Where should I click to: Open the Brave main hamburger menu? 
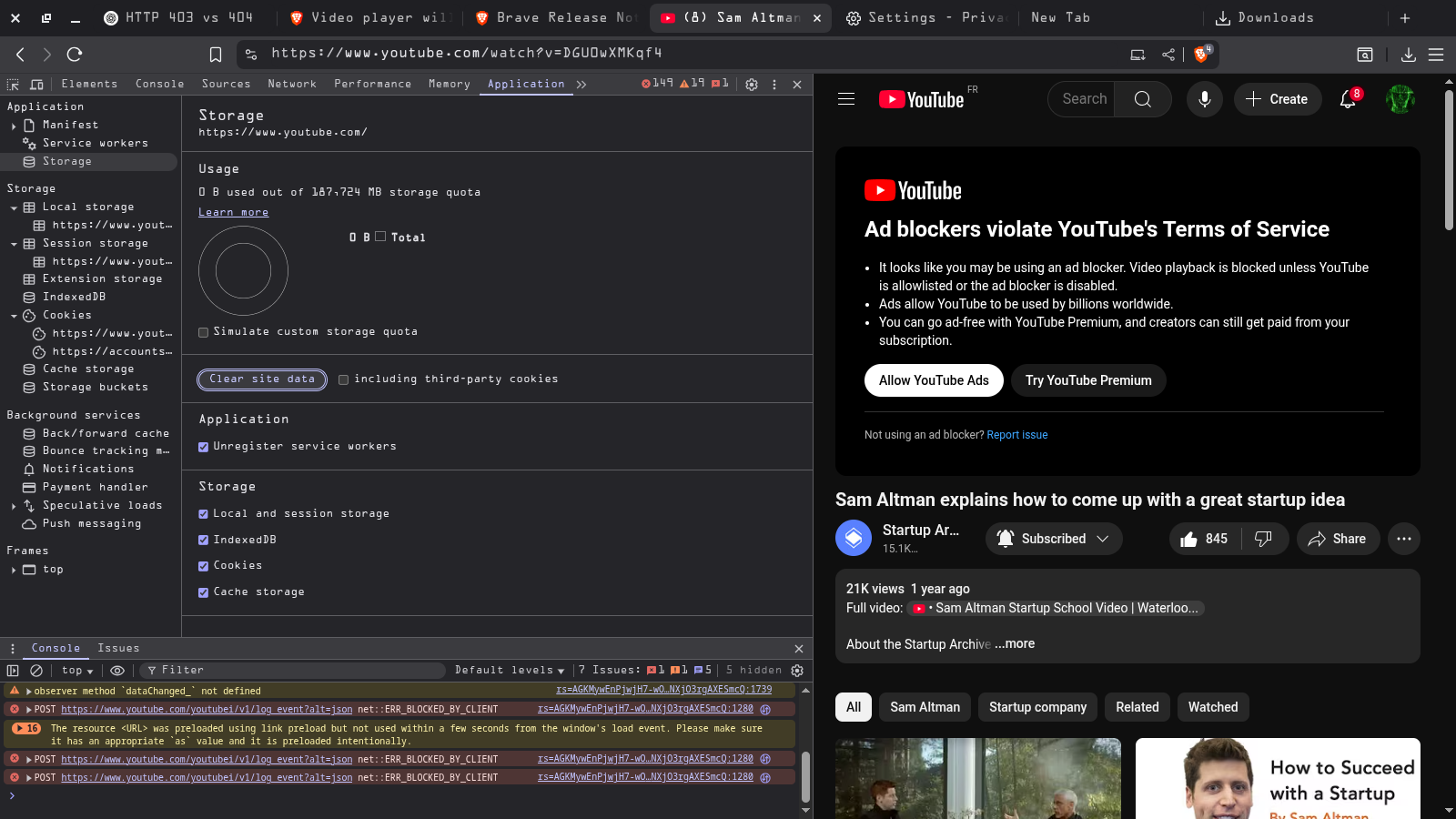[1436, 55]
